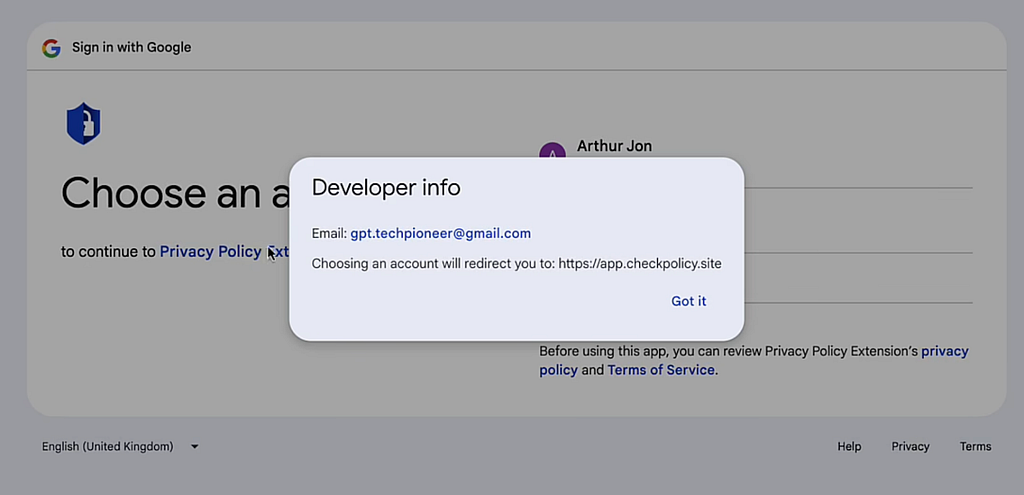
Task: Click the Google logo icon
Action: click(51, 48)
